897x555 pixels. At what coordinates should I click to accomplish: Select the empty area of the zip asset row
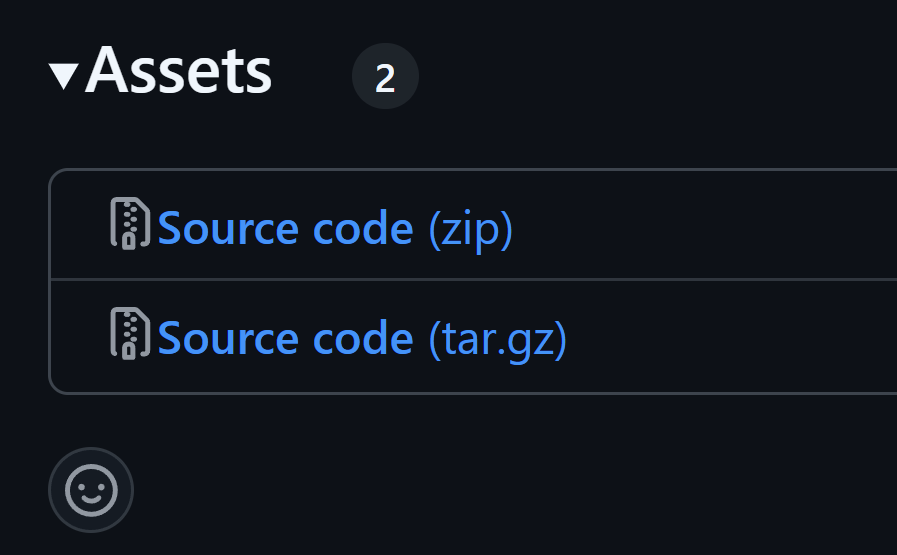pos(704,224)
